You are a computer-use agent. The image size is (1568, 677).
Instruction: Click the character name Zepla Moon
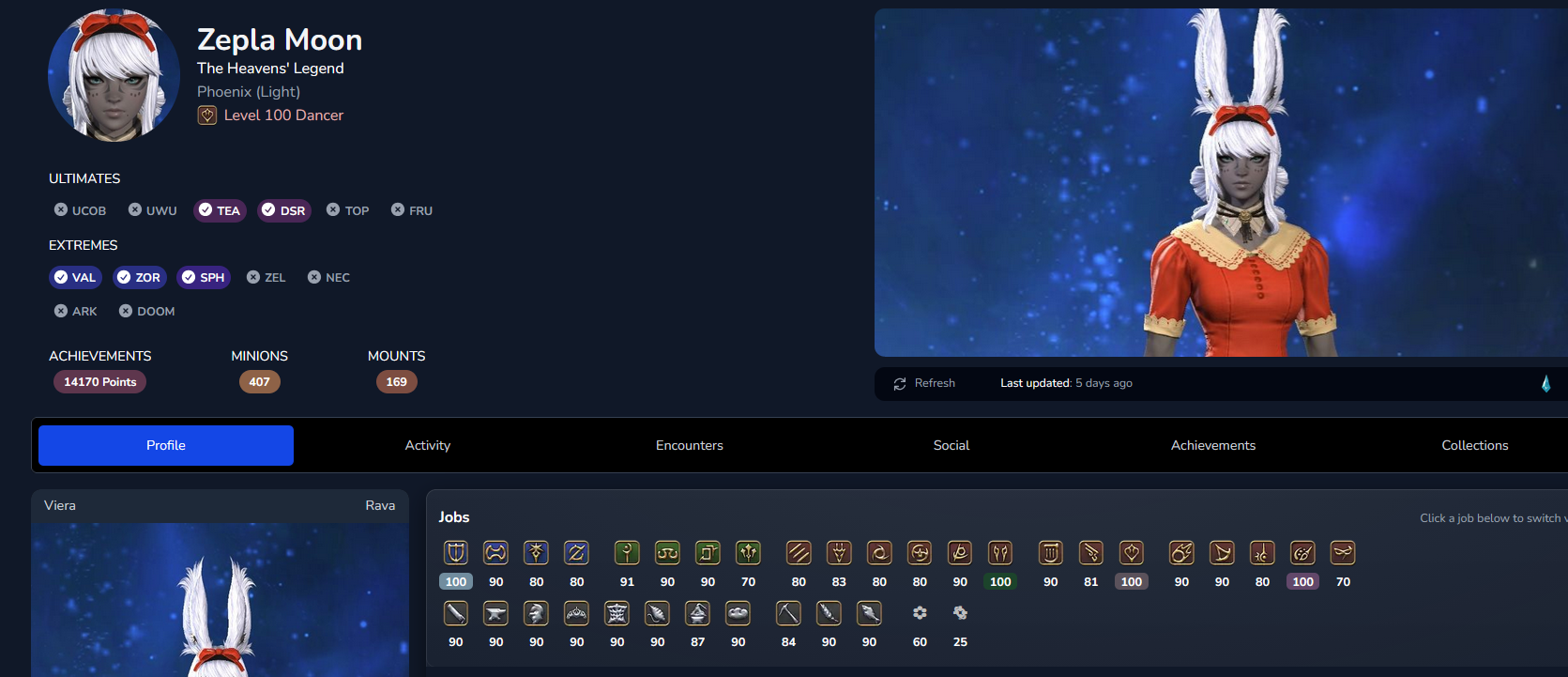280,39
